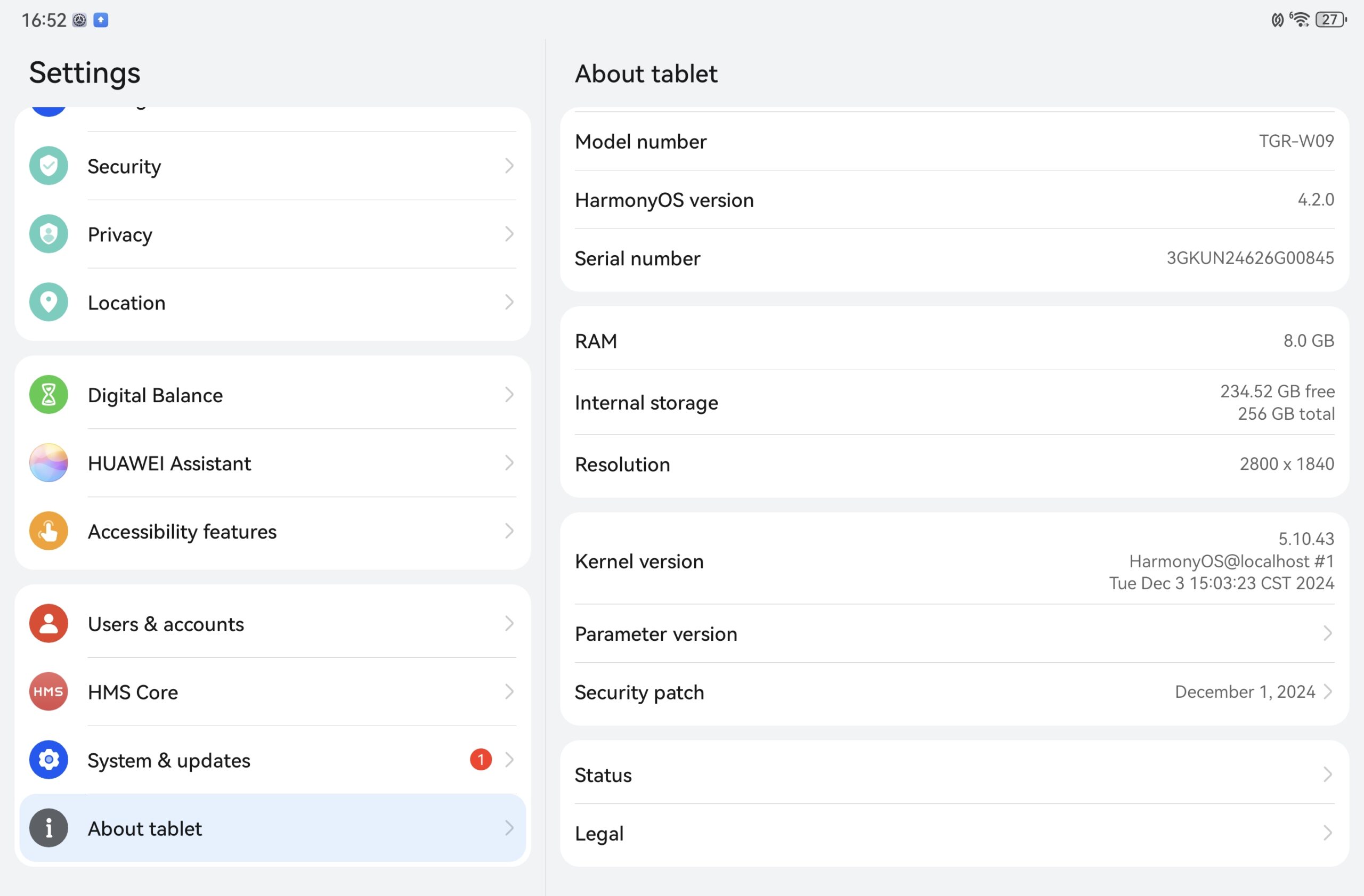Open Security patch chevron arrow
Image resolution: width=1364 pixels, height=896 pixels.
(x=1327, y=692)
